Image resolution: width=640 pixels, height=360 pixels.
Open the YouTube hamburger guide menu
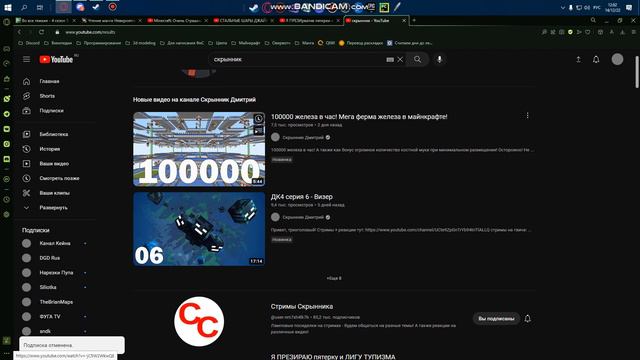coord(27,60)
